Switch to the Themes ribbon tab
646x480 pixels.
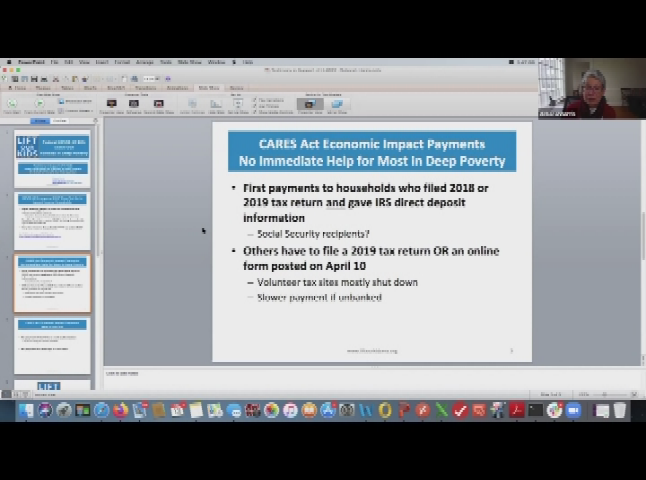tap(43, 88)
